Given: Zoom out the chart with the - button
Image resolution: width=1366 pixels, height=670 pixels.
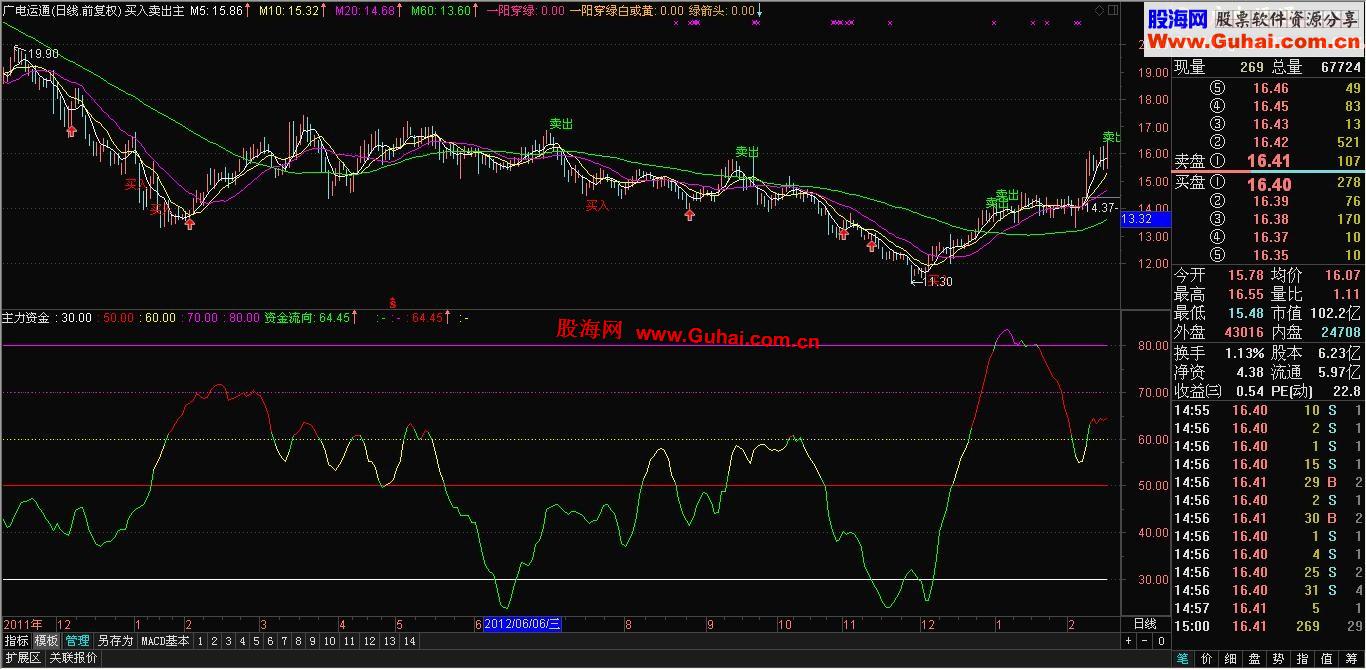Looking at the screenshot, I should 1144,641.
